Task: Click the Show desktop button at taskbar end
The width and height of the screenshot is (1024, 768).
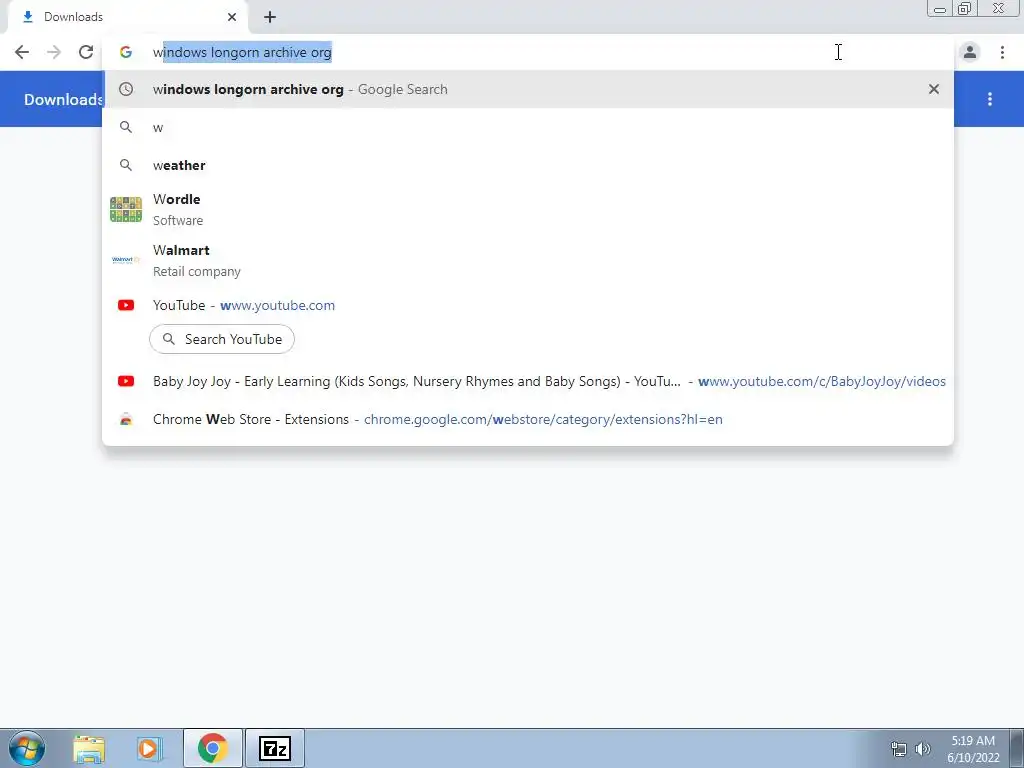Action: (1017, 748)
